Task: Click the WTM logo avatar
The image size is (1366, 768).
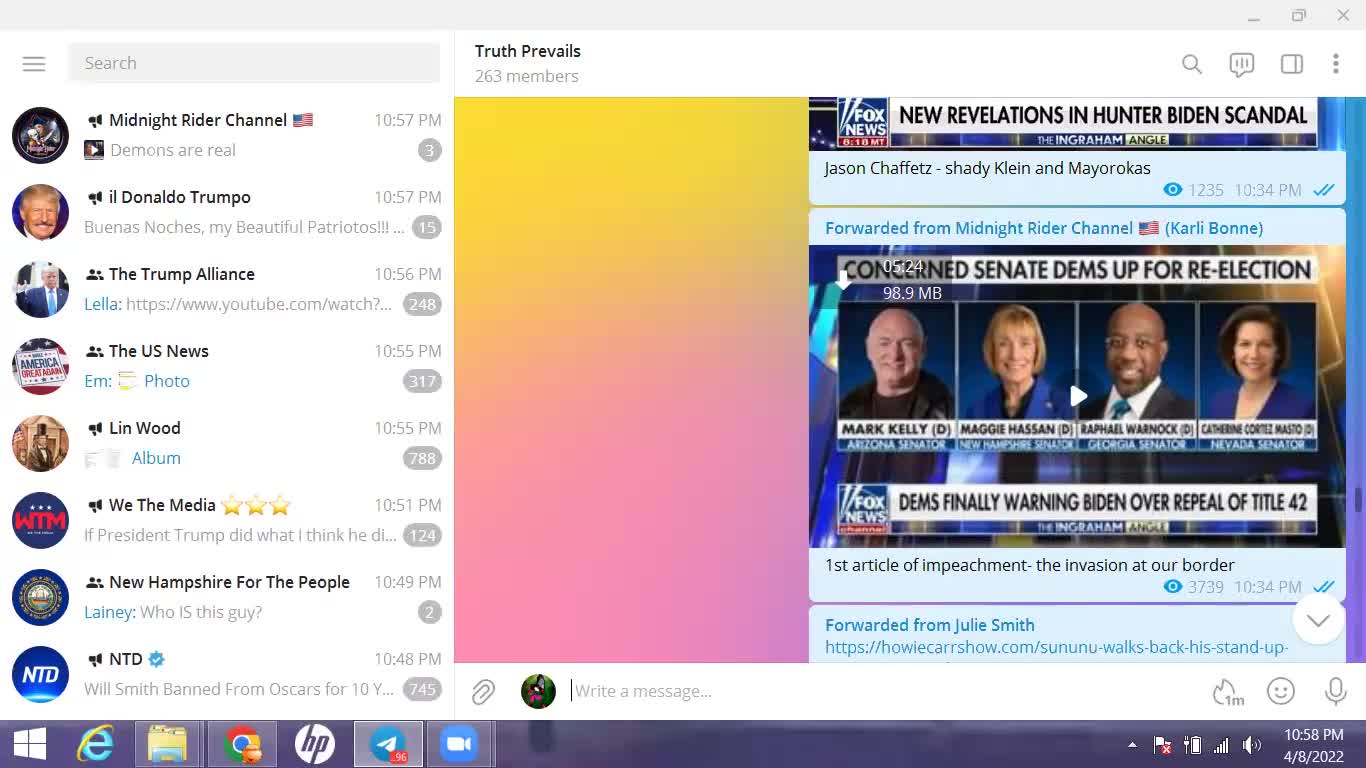Action: click(x=40, y=520)
